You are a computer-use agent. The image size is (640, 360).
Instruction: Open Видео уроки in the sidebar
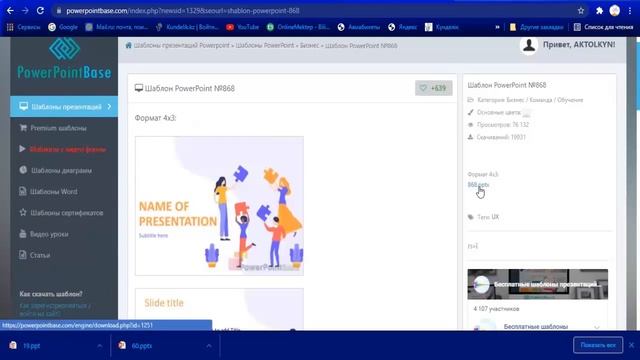point(44,234)
